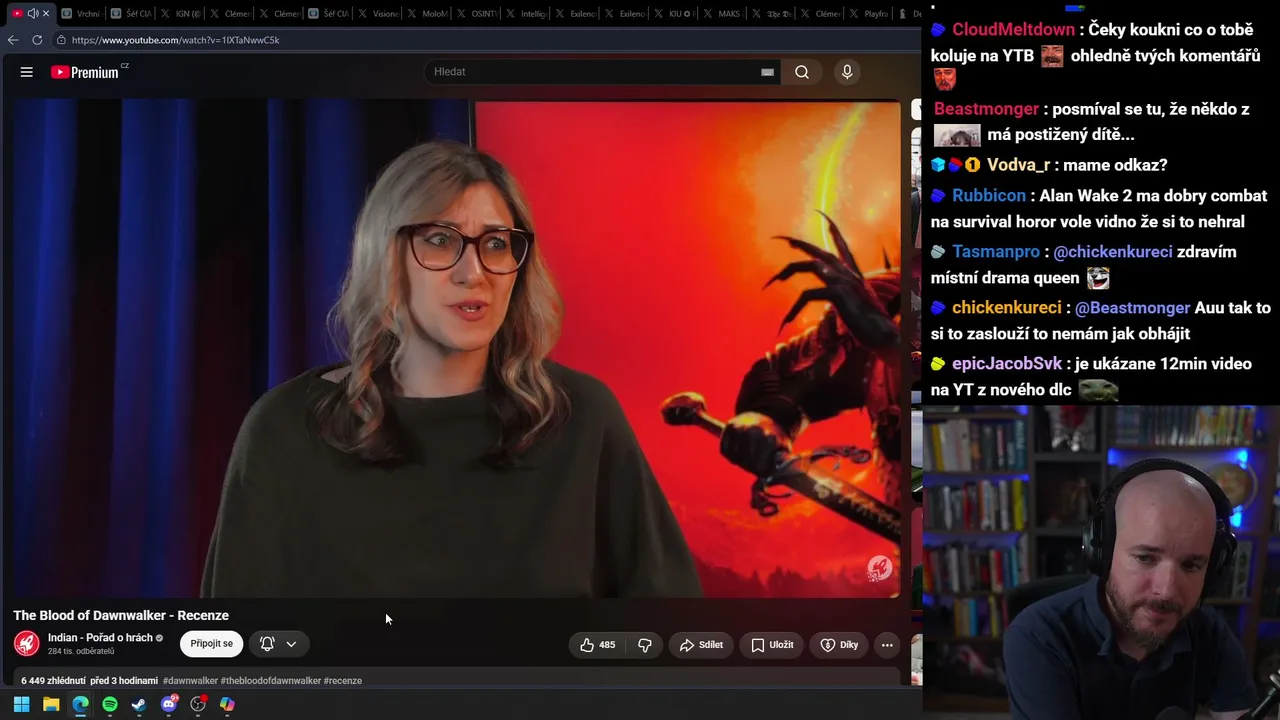The width and height of the screenshot is (1280, 720).
Task: Open the Visione browser tab
Action: pos(377,13)
